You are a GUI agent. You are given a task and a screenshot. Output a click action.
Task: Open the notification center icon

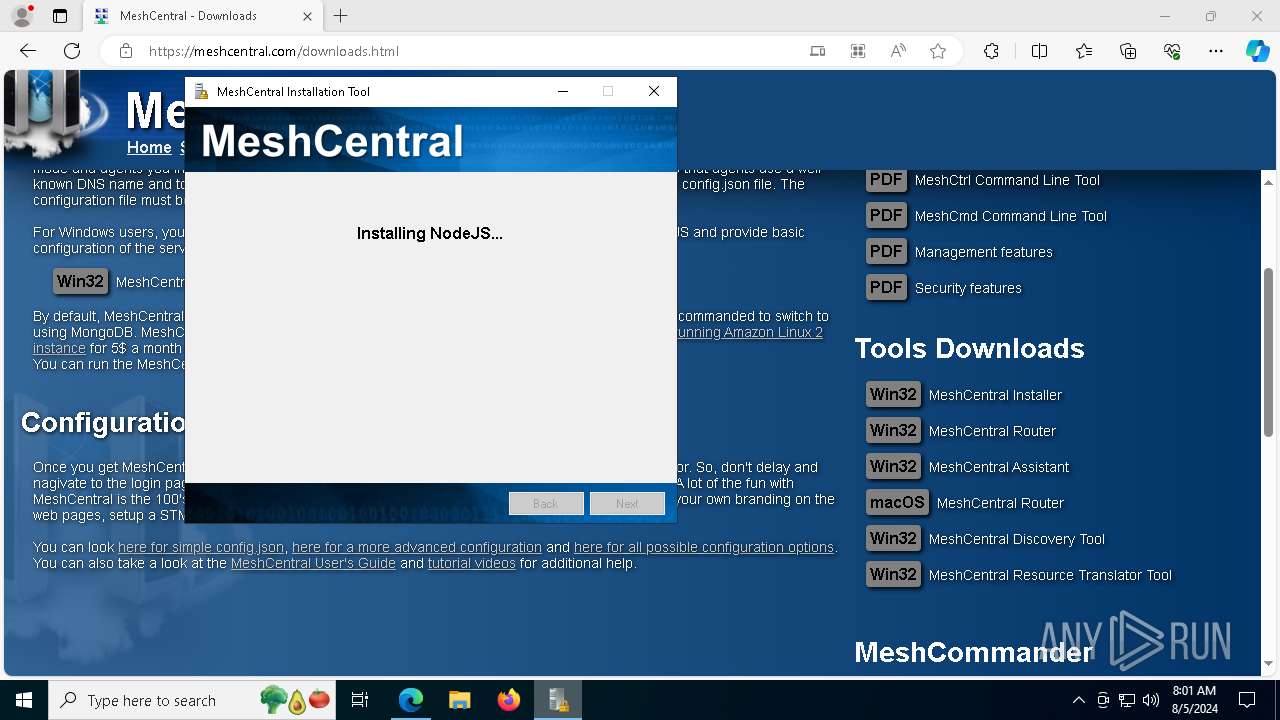click(1247, 700)
